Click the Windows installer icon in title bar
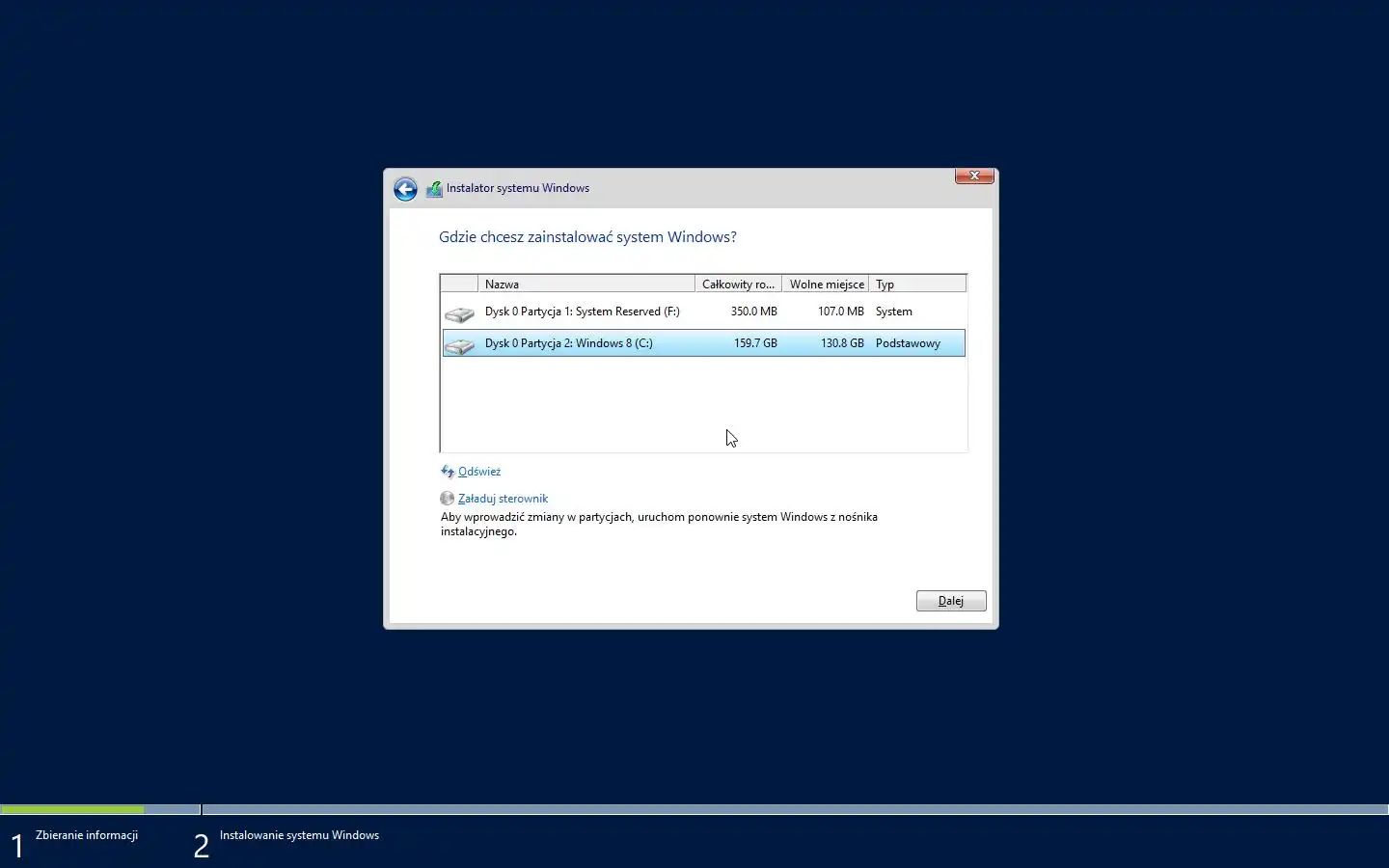 click(434, 189)
